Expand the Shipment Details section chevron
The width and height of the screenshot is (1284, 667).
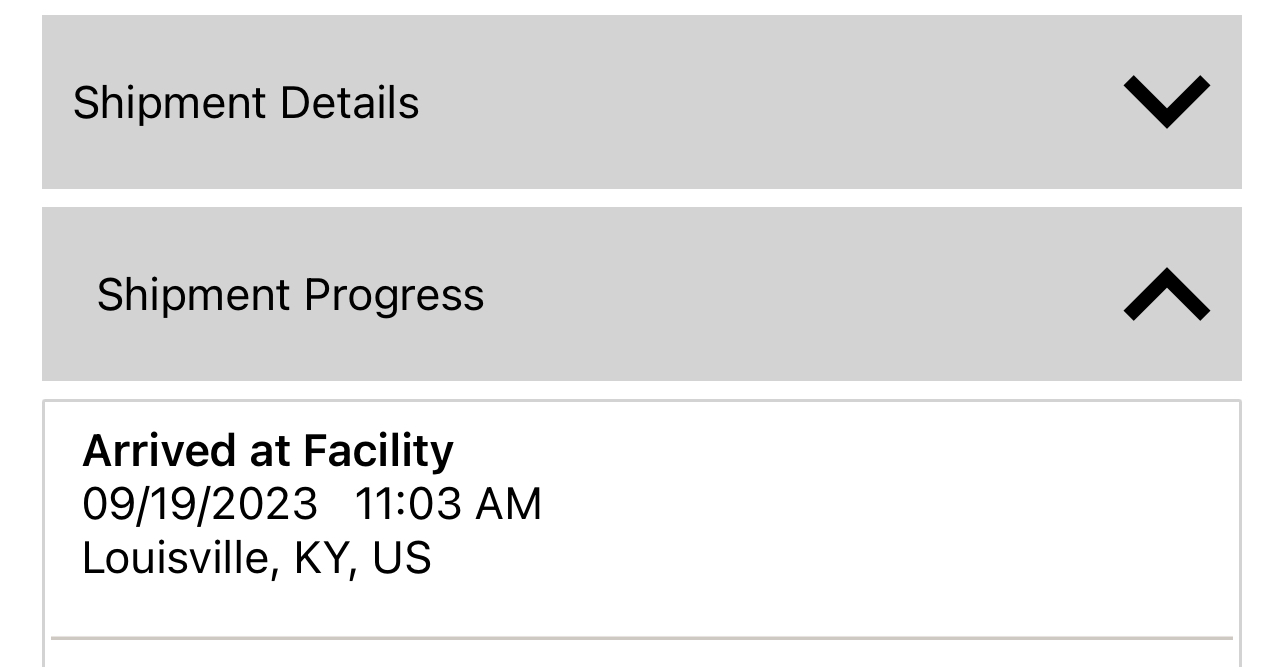(x=1166, y=102)
